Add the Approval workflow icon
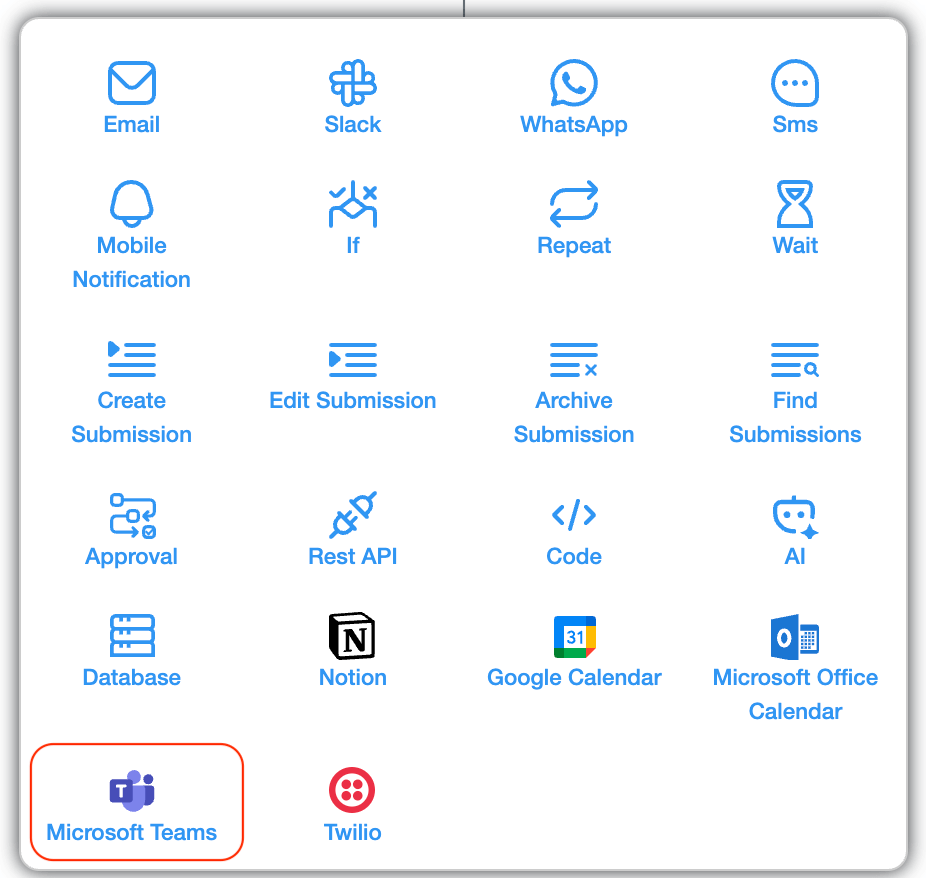 pyautogui.click(x=133, y=515)
